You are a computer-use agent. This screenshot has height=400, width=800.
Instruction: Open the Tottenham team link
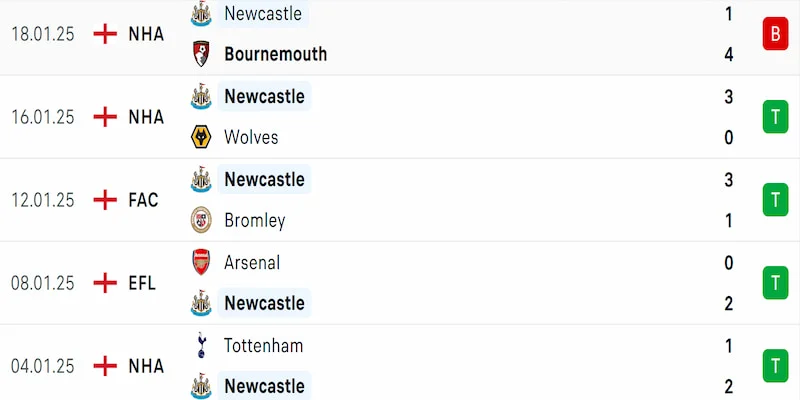pyautogui.click(x=264, y=346)
